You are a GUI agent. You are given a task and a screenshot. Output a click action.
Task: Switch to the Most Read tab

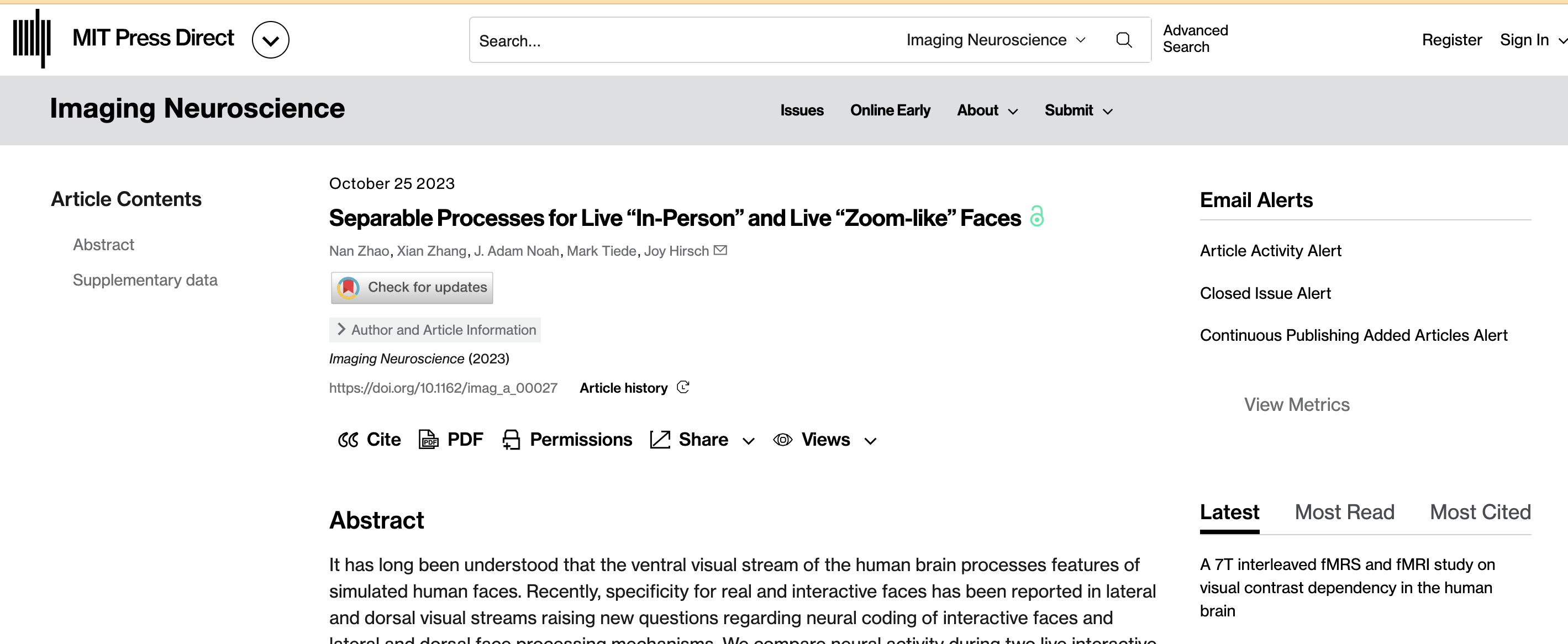pyautogui.click(x=1345, y=512)
